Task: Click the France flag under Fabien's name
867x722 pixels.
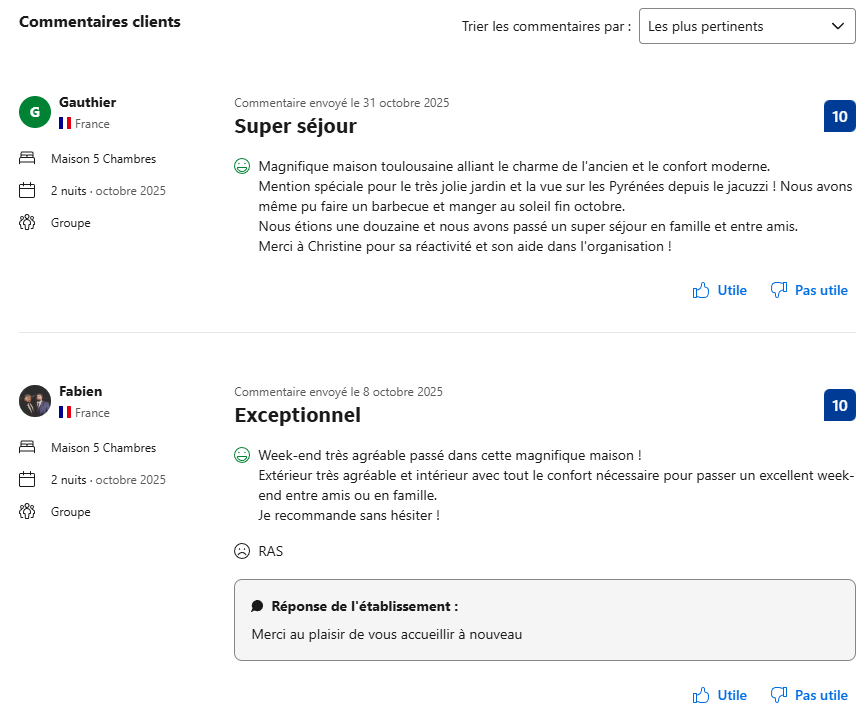Action: pyautogui.click(x=65, y=412)
